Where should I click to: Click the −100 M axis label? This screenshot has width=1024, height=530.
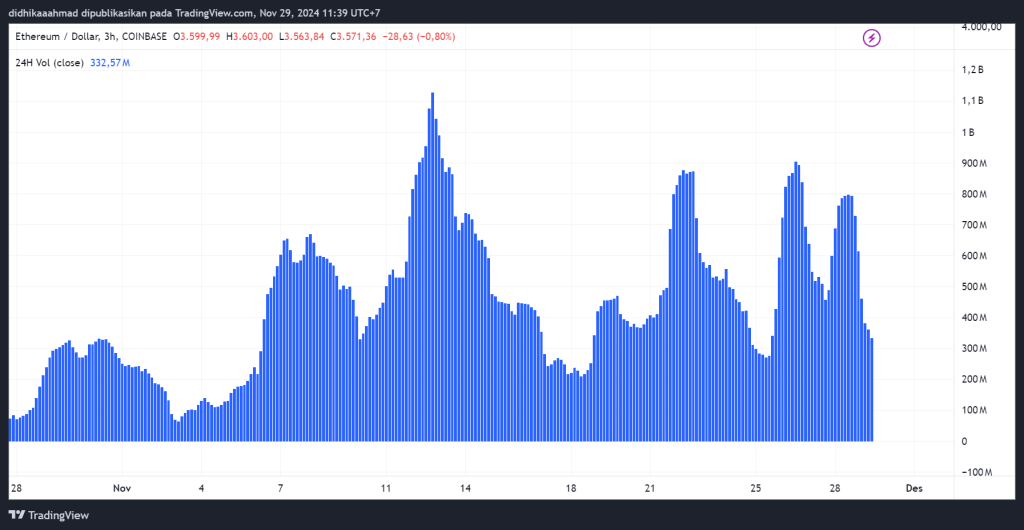pos(976,472)
